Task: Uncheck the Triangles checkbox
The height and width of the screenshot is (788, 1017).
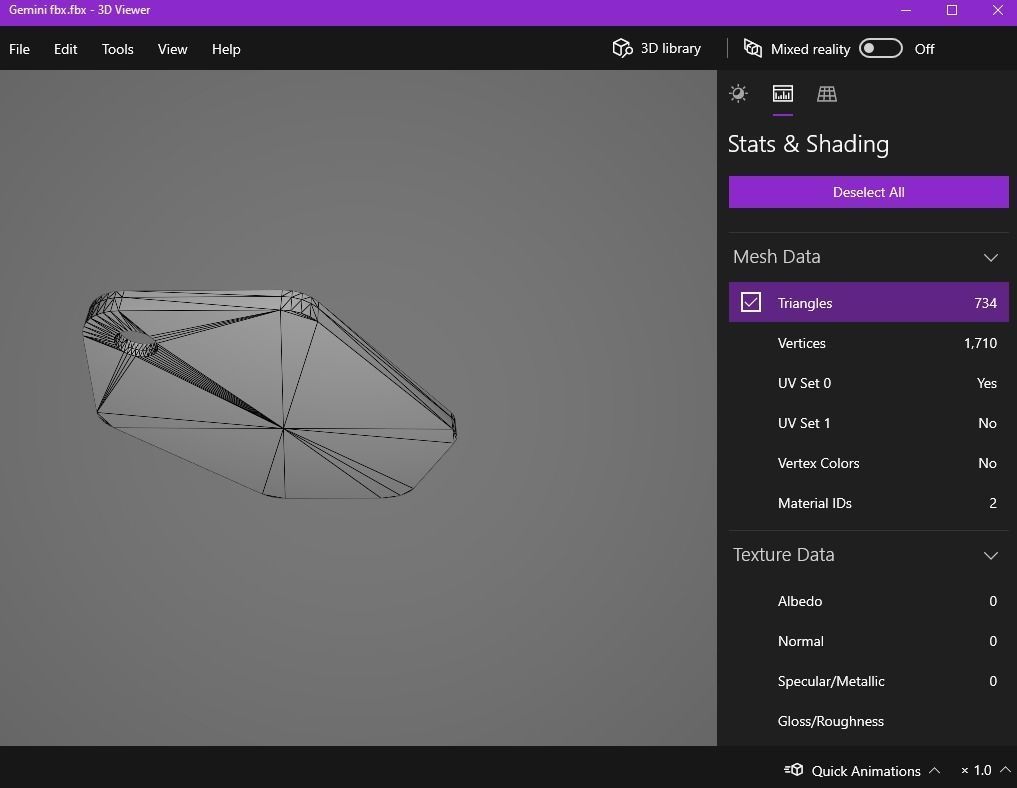Action: click(750, 302)
